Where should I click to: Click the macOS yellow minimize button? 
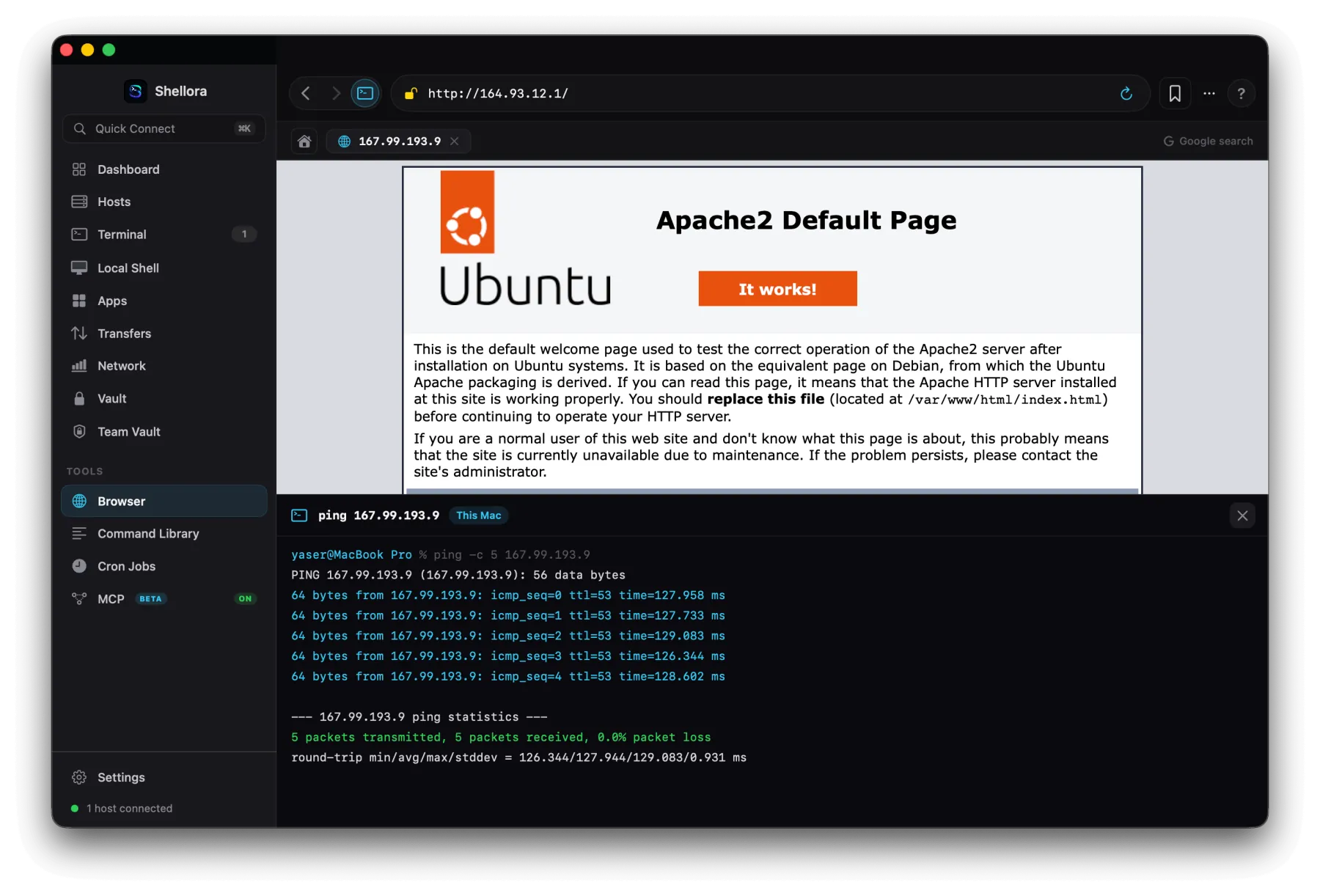pyautogui.click(x=87, y=50)
